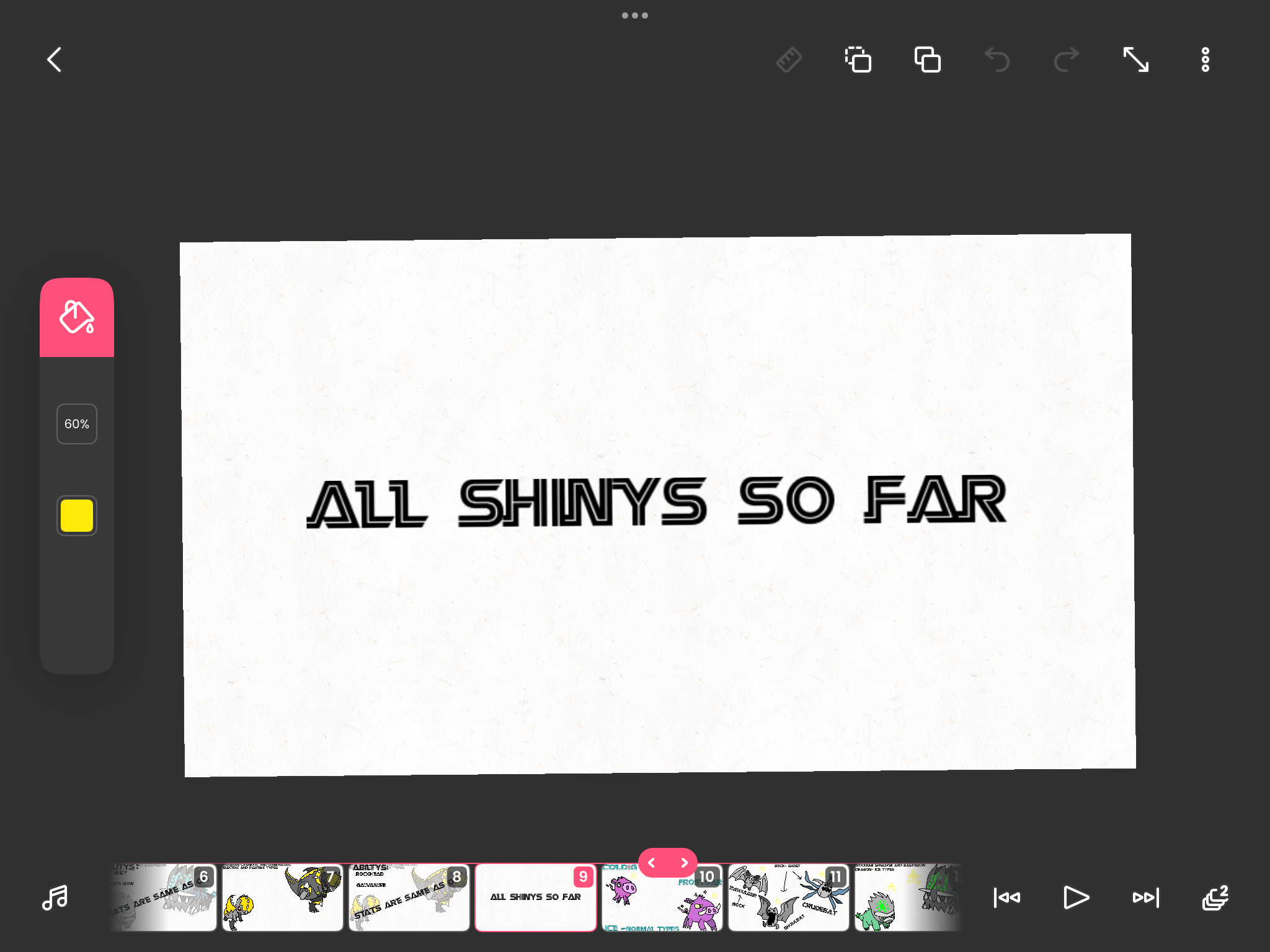The image size is (1270, 952).
Task: Open the layers panel showing 2 layers
Action: tap(1215, 897)
